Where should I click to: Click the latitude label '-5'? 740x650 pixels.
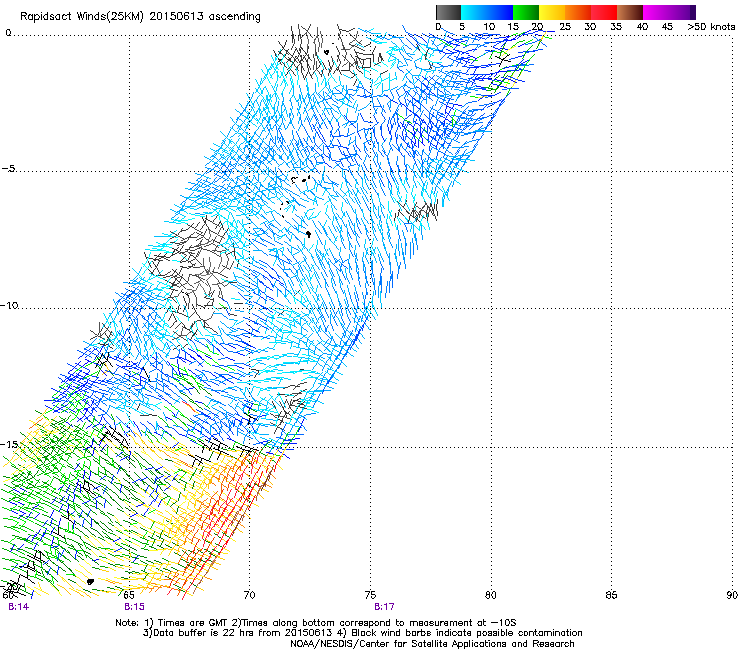tap(8, 169)
